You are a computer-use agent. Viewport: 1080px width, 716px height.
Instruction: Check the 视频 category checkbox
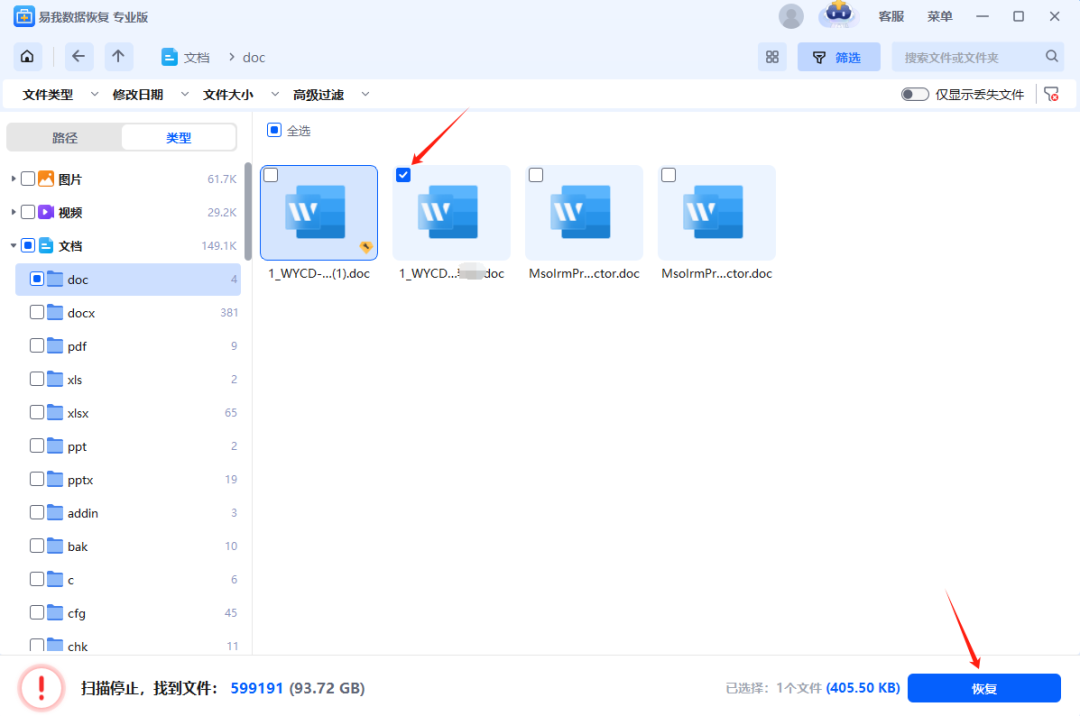(28, 212)
